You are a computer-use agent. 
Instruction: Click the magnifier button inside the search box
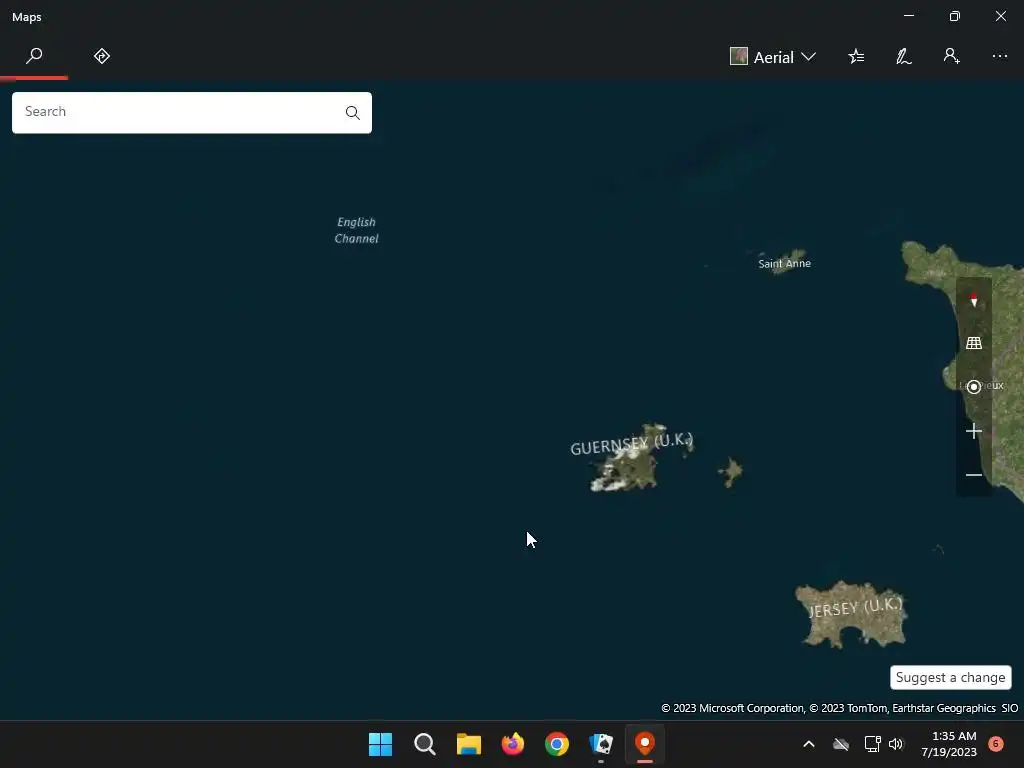353,113
